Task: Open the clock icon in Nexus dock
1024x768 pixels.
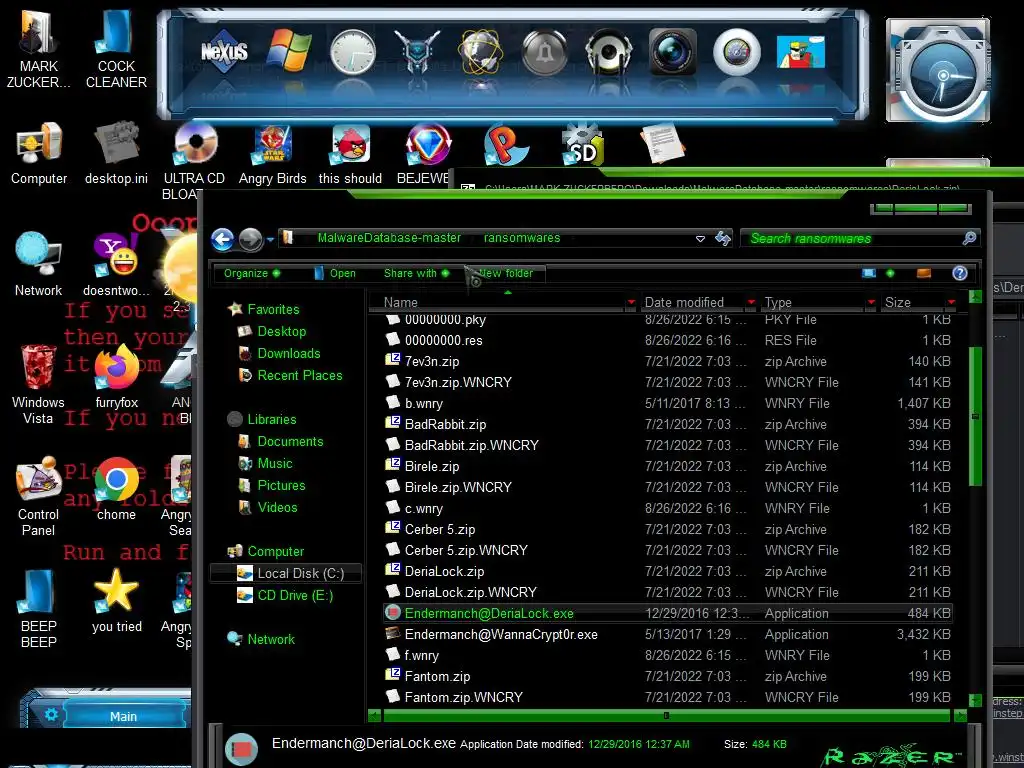Action: tap(353, 52)
